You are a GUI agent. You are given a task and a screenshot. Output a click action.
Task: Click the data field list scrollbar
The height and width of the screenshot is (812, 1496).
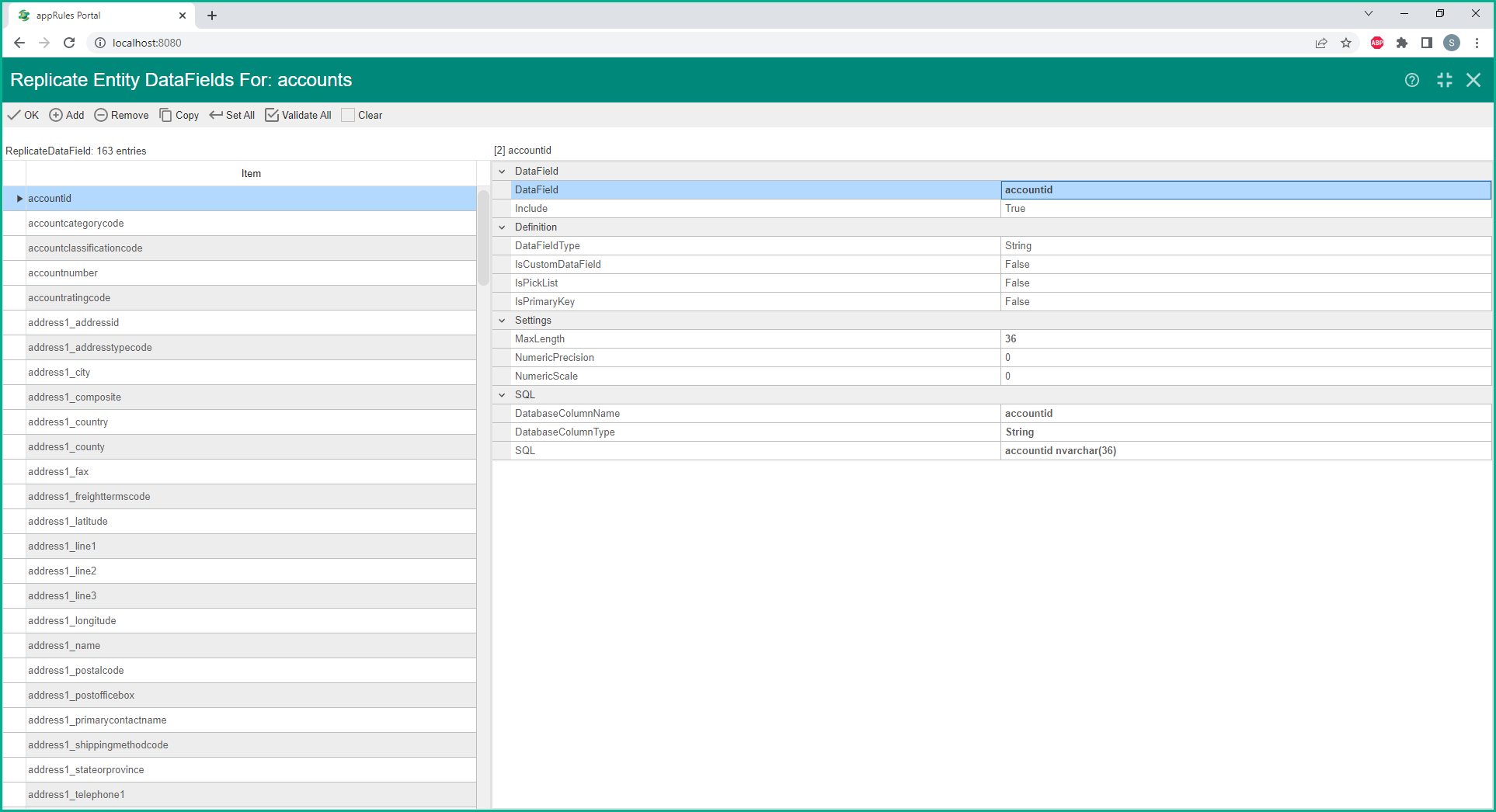click(x=483, y=238)
